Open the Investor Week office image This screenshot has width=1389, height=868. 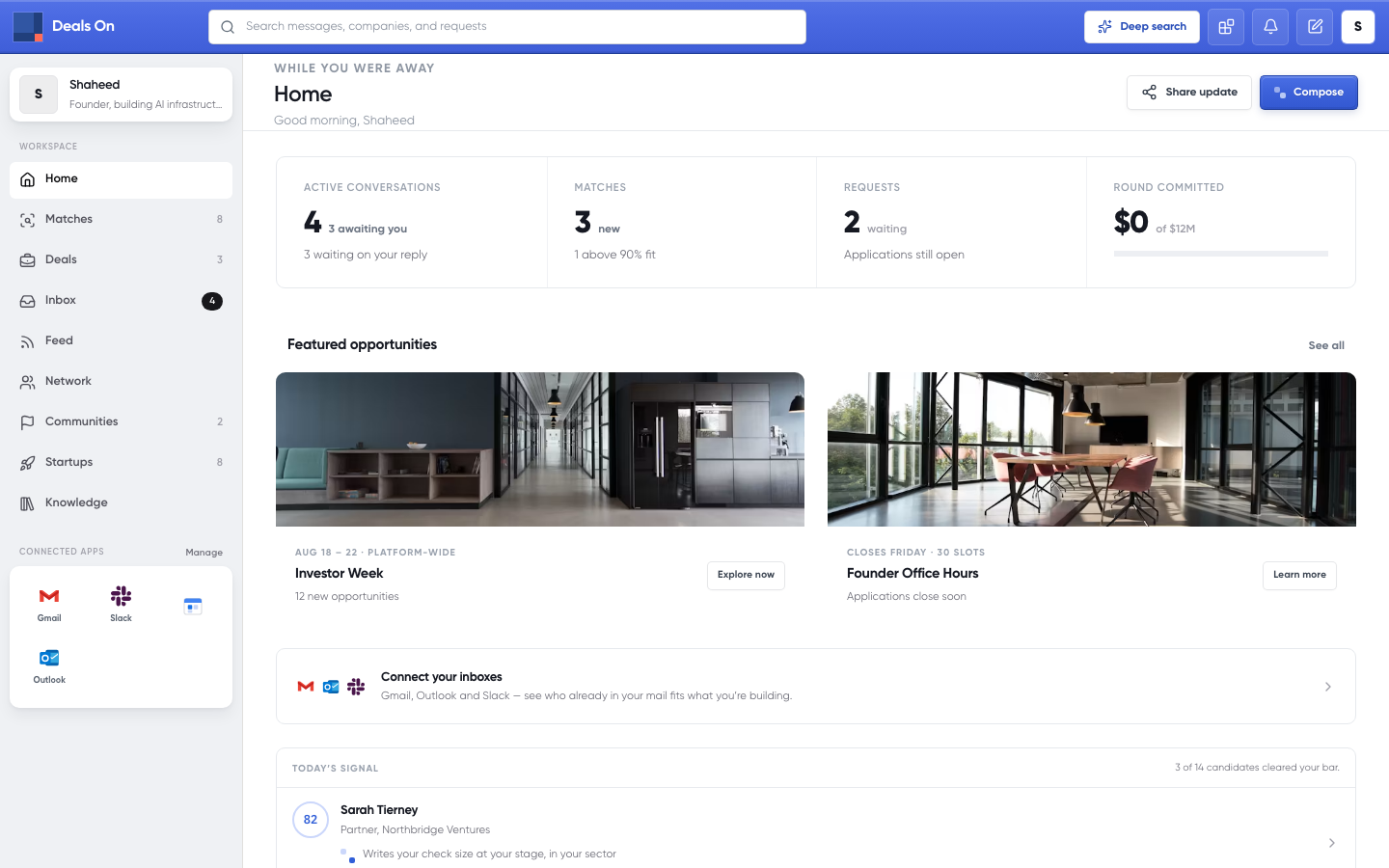click(x=540, y=449)
